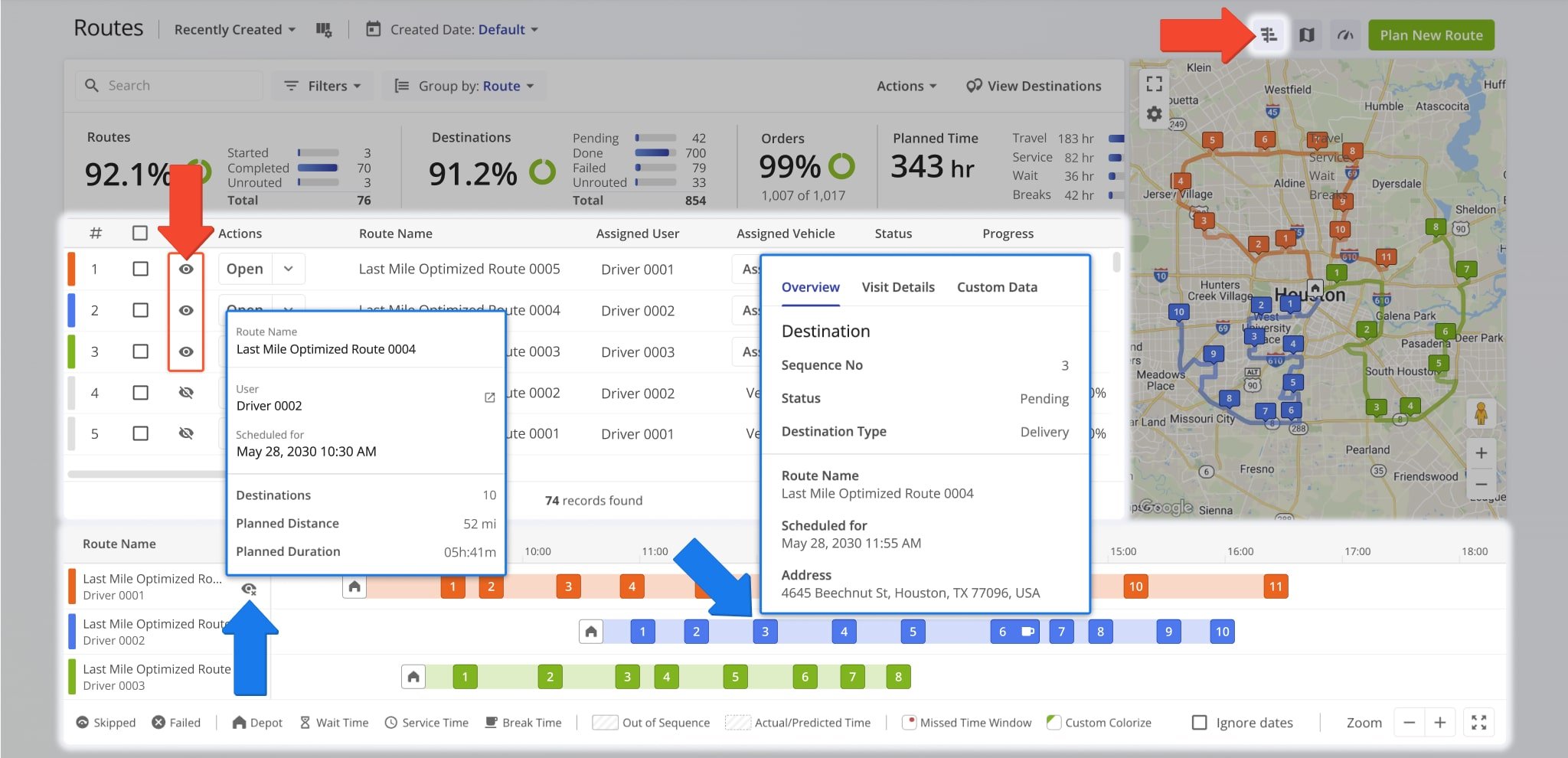Open the map view icon

pyautogui.click(x=1307, y=34)
